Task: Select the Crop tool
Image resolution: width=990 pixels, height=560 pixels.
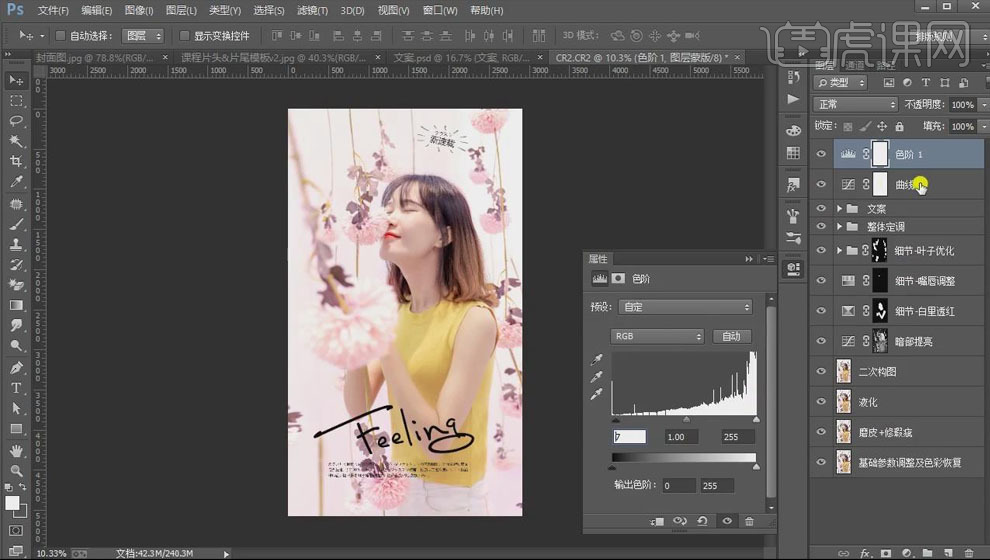Action: [x=16, y=161]
